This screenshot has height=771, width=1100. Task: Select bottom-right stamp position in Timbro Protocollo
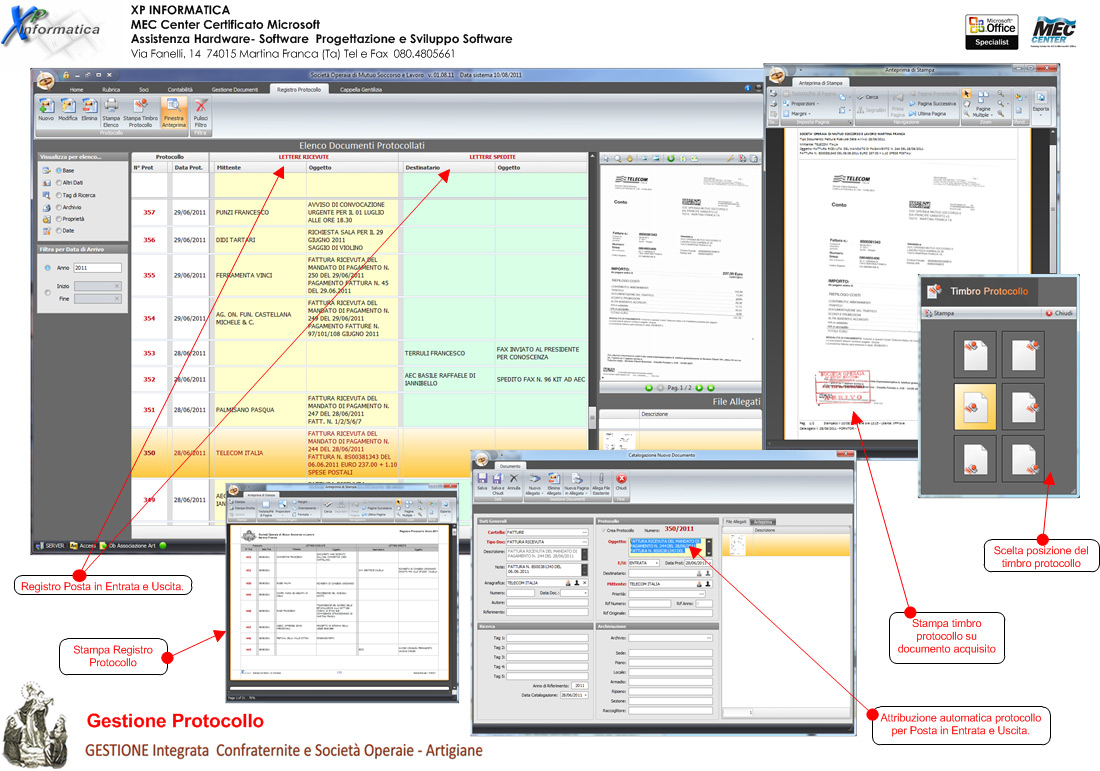coord(1024,456)
